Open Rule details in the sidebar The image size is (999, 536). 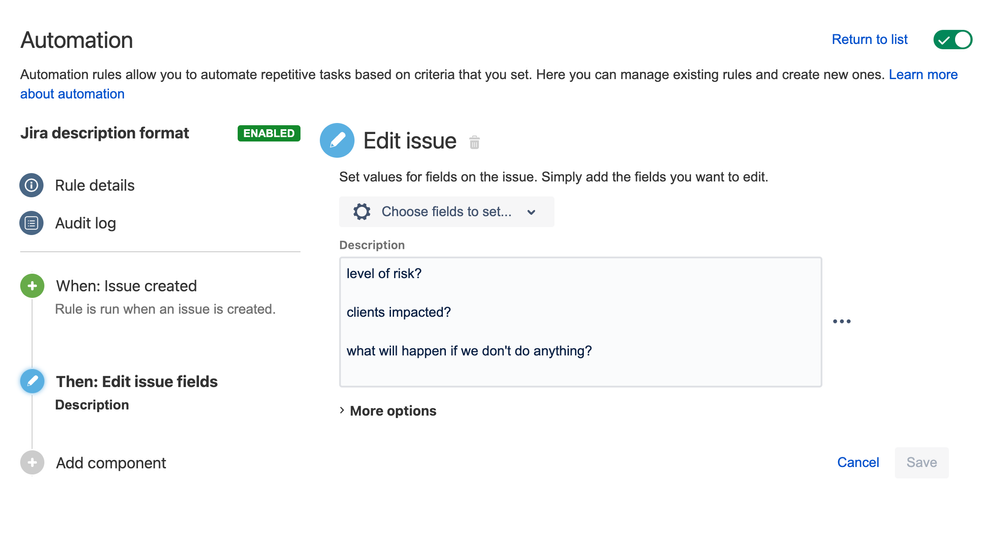[95, 185]
